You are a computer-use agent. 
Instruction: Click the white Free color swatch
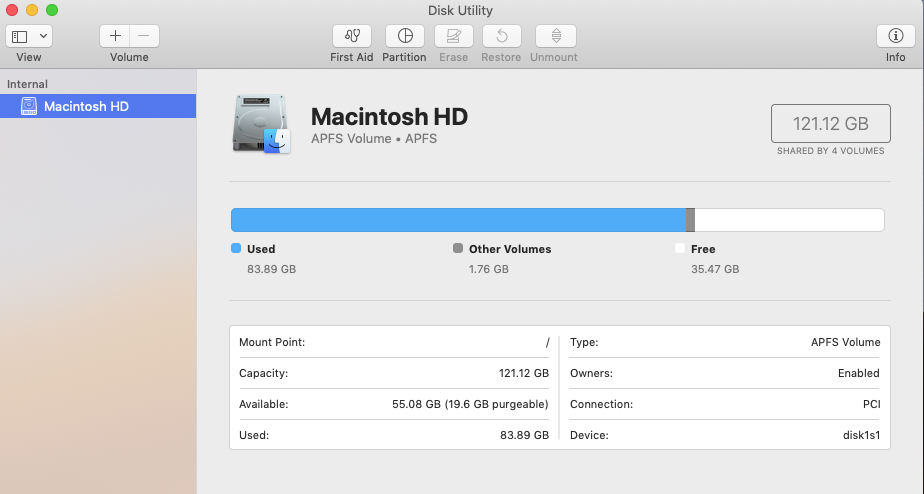point(680,248)
